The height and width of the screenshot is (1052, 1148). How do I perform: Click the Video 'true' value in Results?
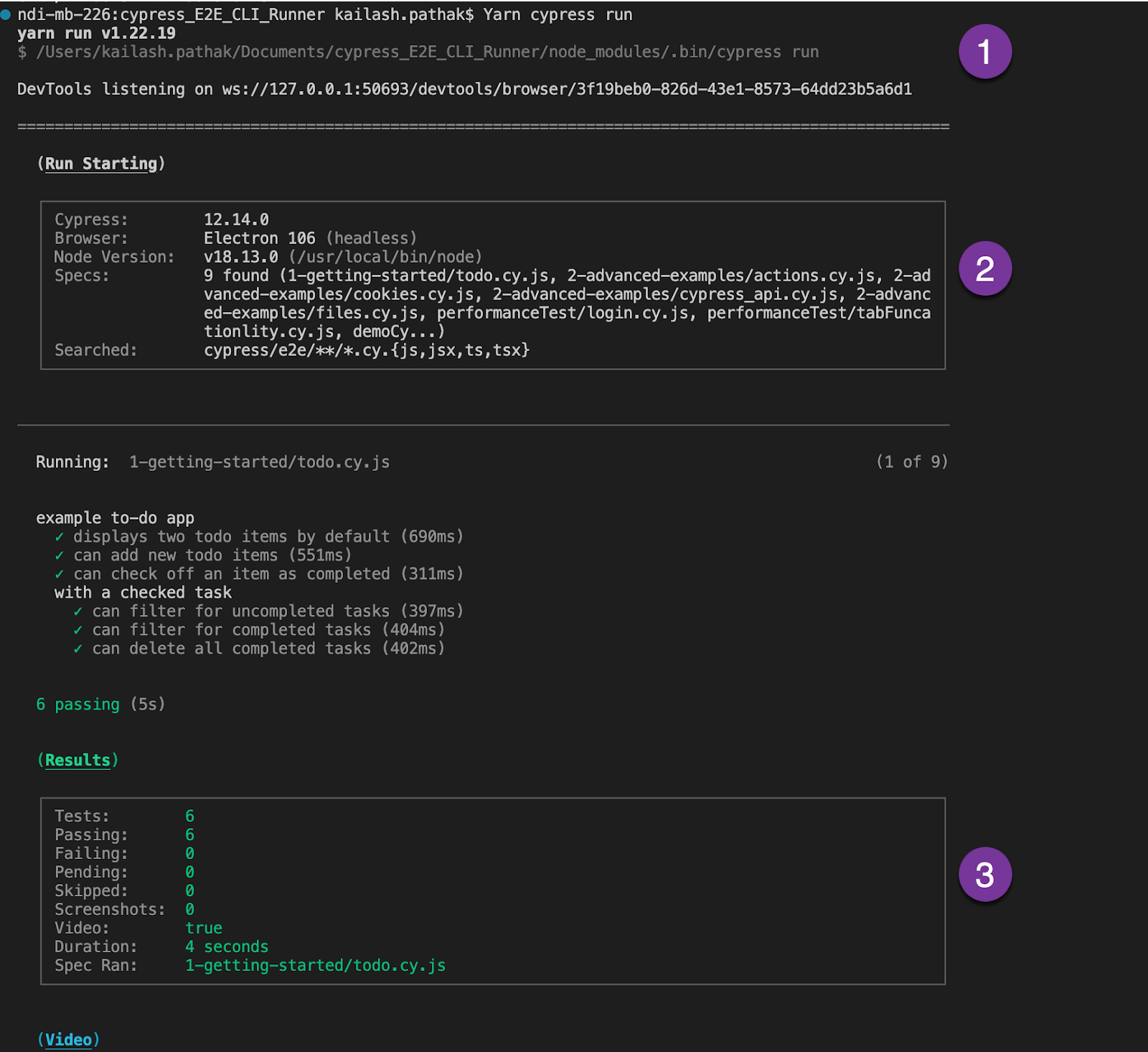click(x=204, y=928)
